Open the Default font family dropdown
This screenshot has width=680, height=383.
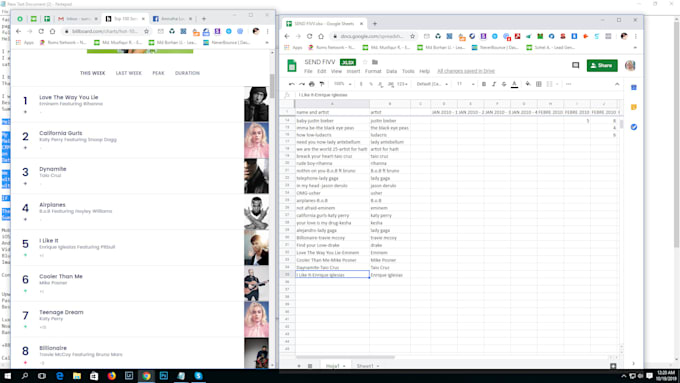(432, 84)
